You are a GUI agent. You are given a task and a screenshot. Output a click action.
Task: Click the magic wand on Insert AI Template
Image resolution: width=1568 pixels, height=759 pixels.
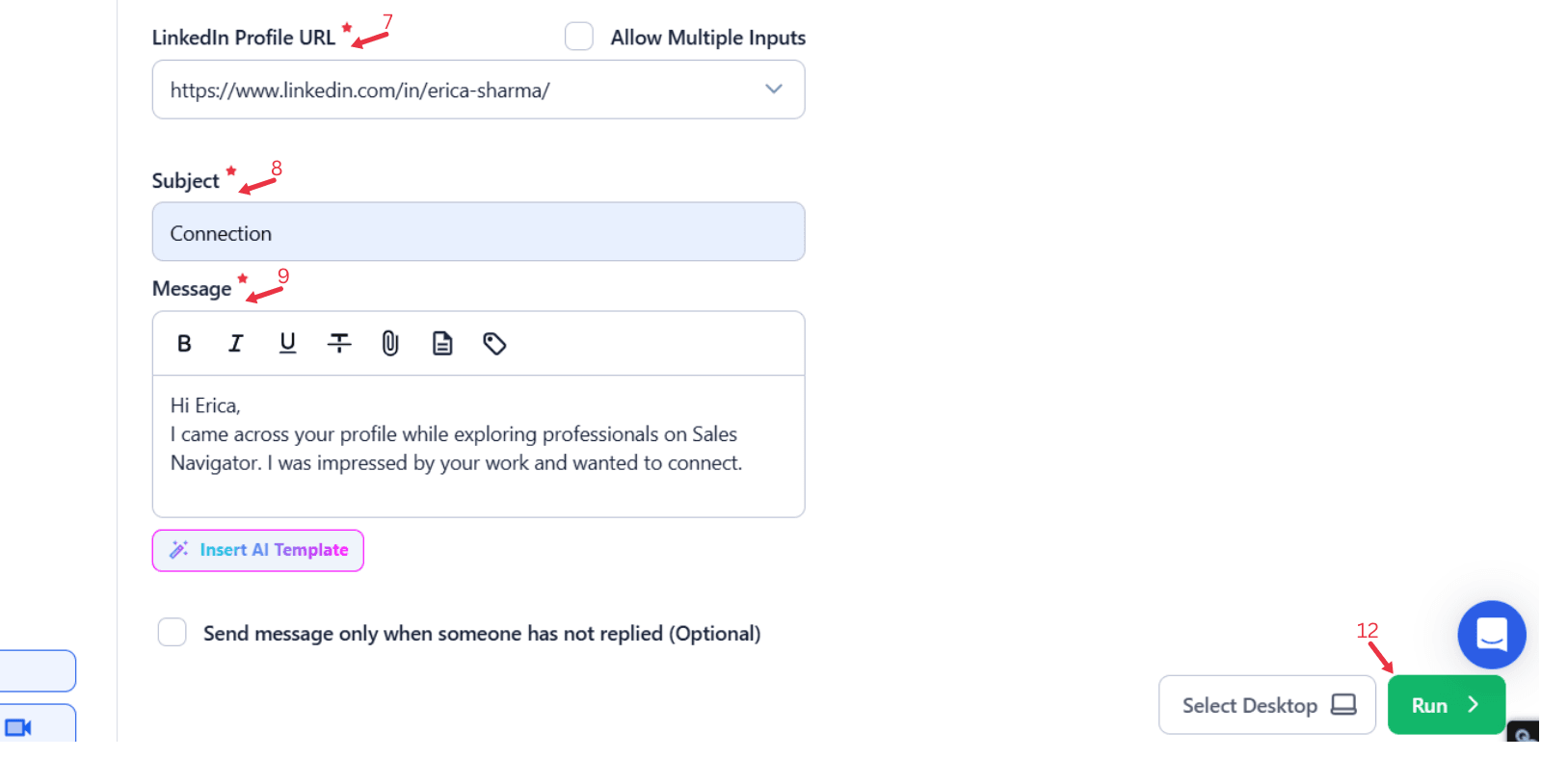click(x=177, y=549)
